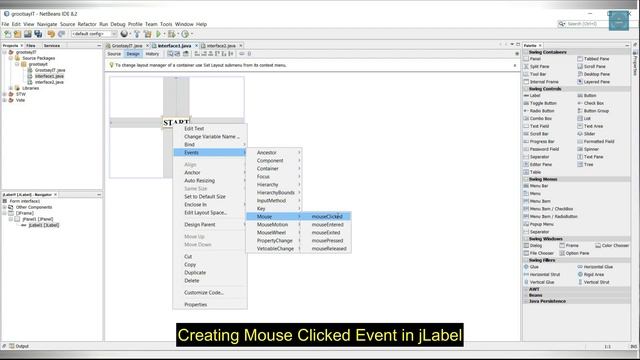Select the Color Chooser palette item
The height and width of the screenshot is (360, 640).
coord(612,246)
